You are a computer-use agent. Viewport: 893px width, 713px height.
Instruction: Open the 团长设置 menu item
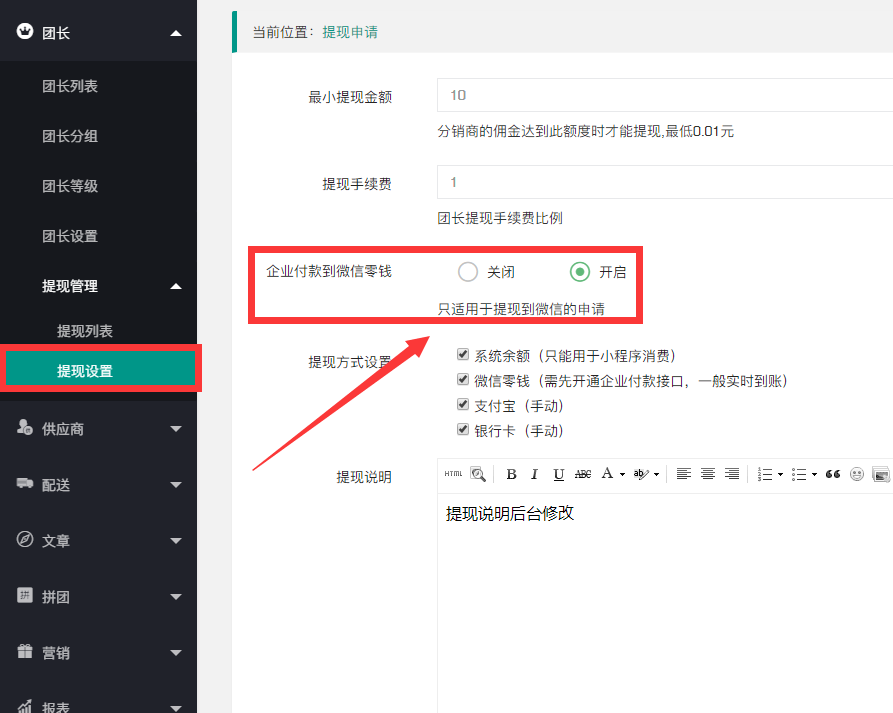coord(70,236)
